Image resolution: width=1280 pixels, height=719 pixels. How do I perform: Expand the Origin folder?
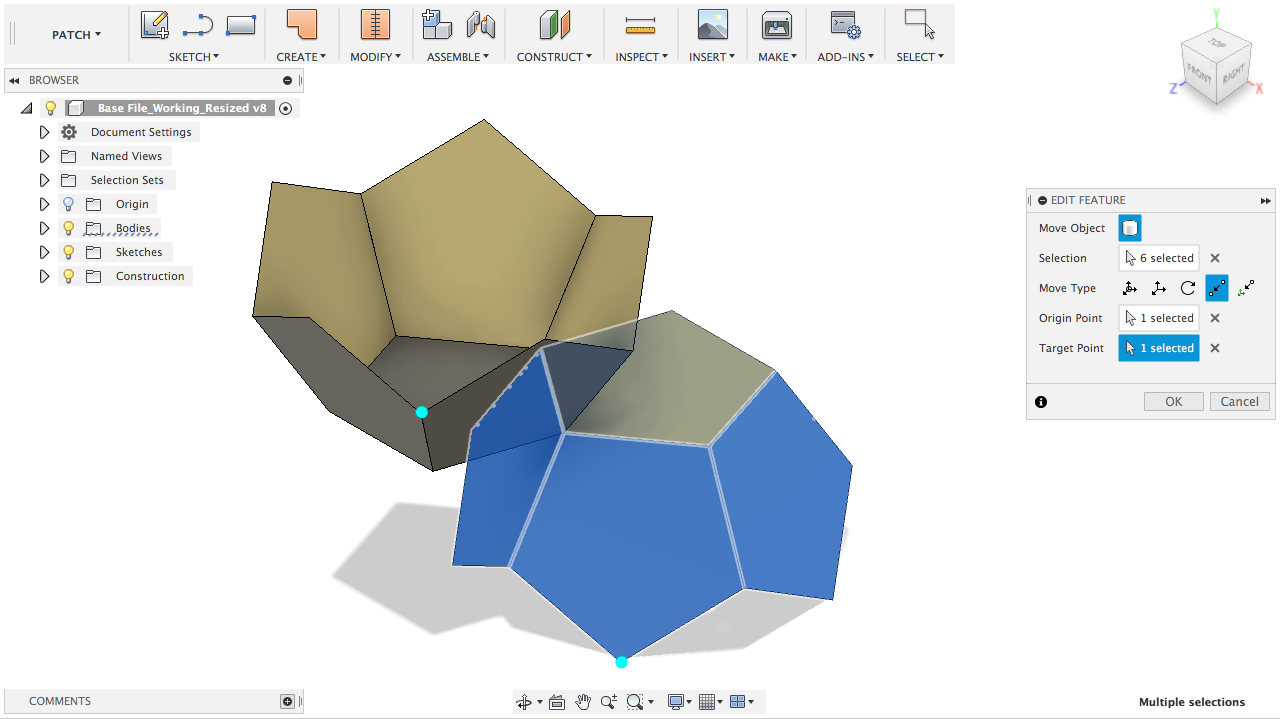click(x=44, y=204)
